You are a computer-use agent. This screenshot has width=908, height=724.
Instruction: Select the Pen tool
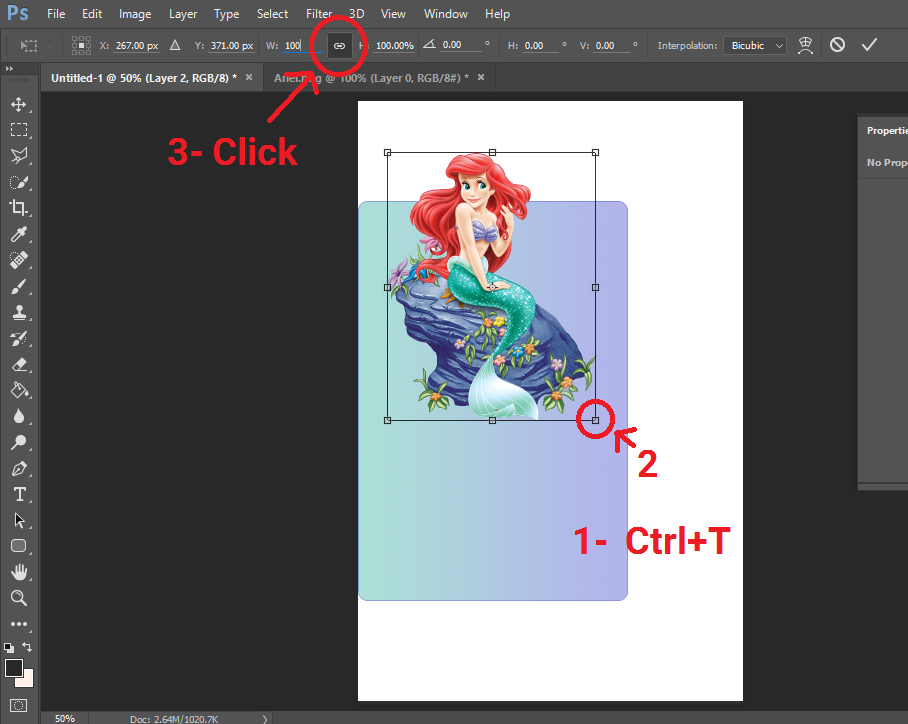click(19, 469)
